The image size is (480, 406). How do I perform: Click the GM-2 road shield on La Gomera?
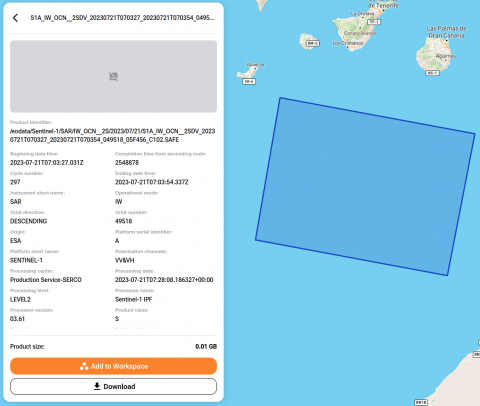(x=313, y=43)
